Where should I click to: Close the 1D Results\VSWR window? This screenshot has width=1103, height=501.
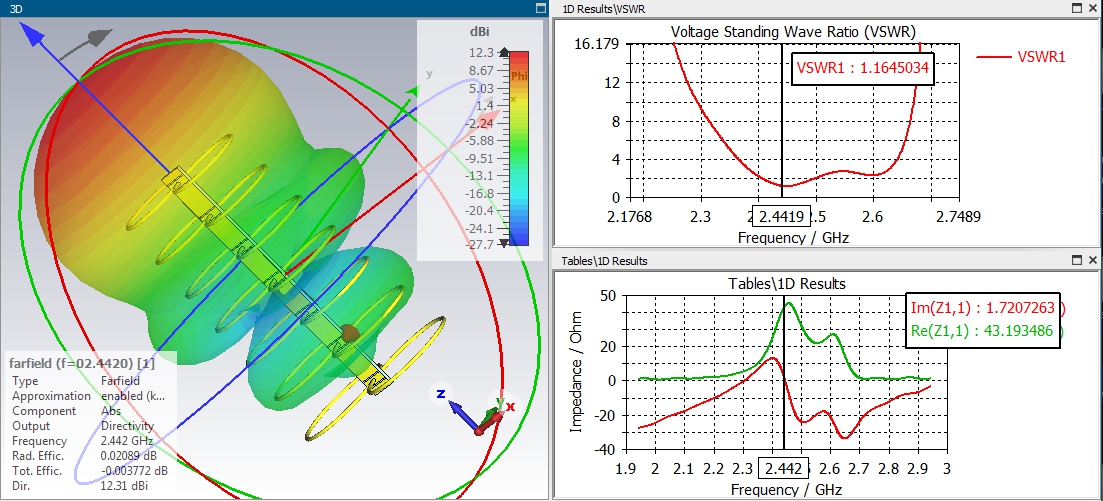(x=1092, y=8)
